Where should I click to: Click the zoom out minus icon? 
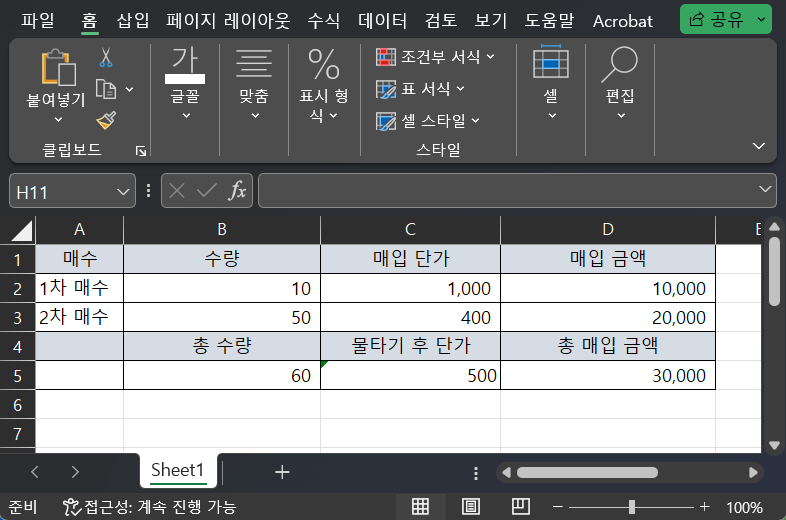click(x=557, y=507)
